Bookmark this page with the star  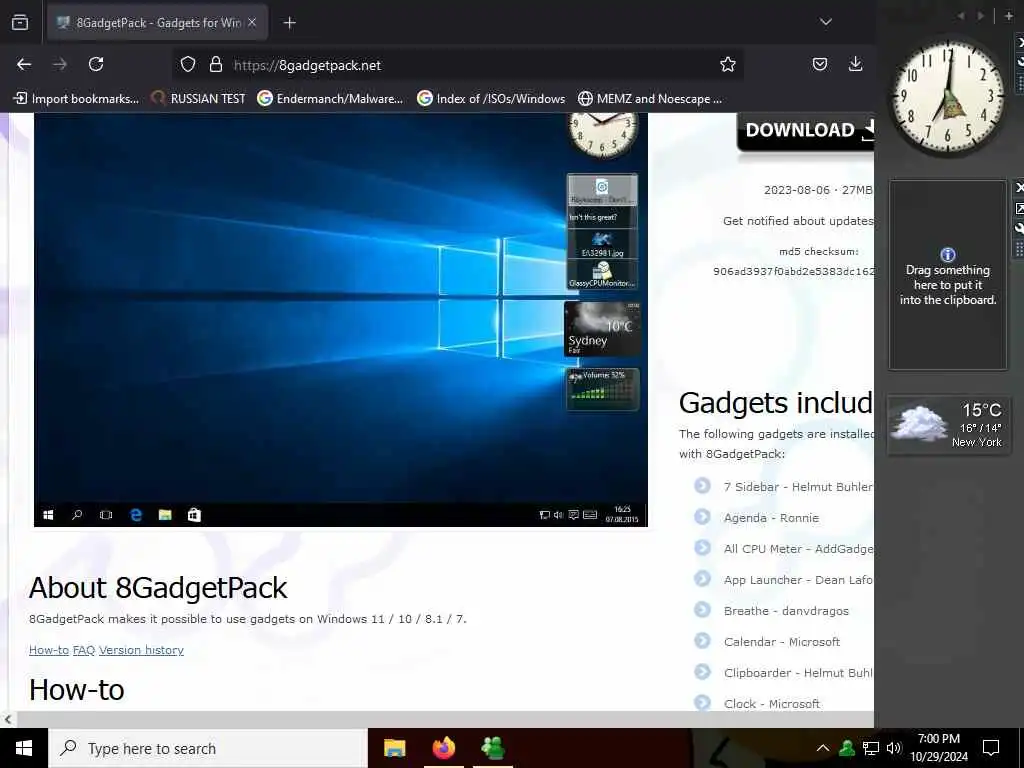pyautogui.click(x=728, y=65)
